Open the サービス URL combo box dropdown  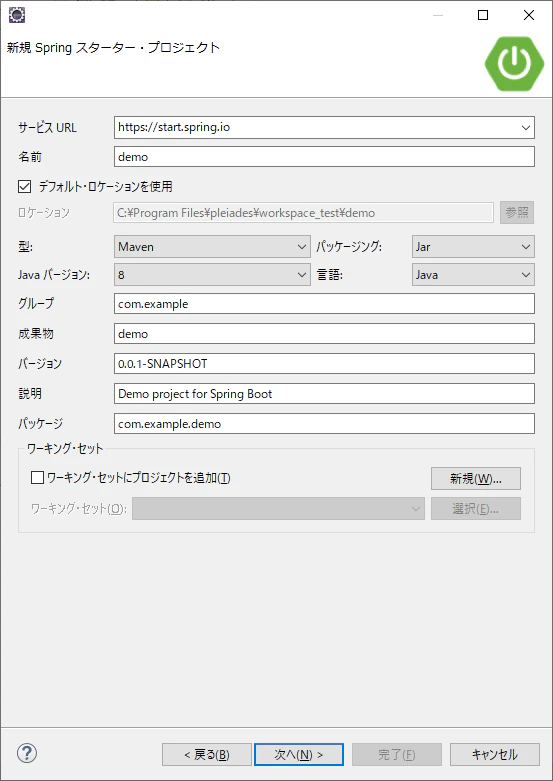tap(526, 128)
